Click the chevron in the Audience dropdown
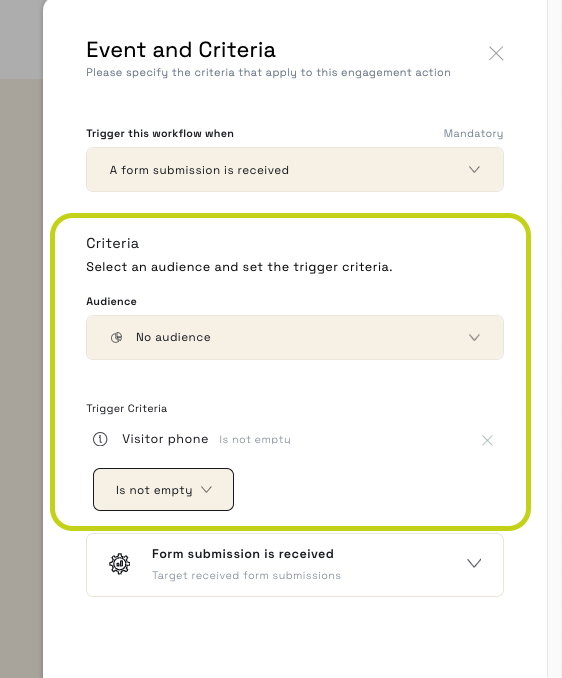 [474, 337]
